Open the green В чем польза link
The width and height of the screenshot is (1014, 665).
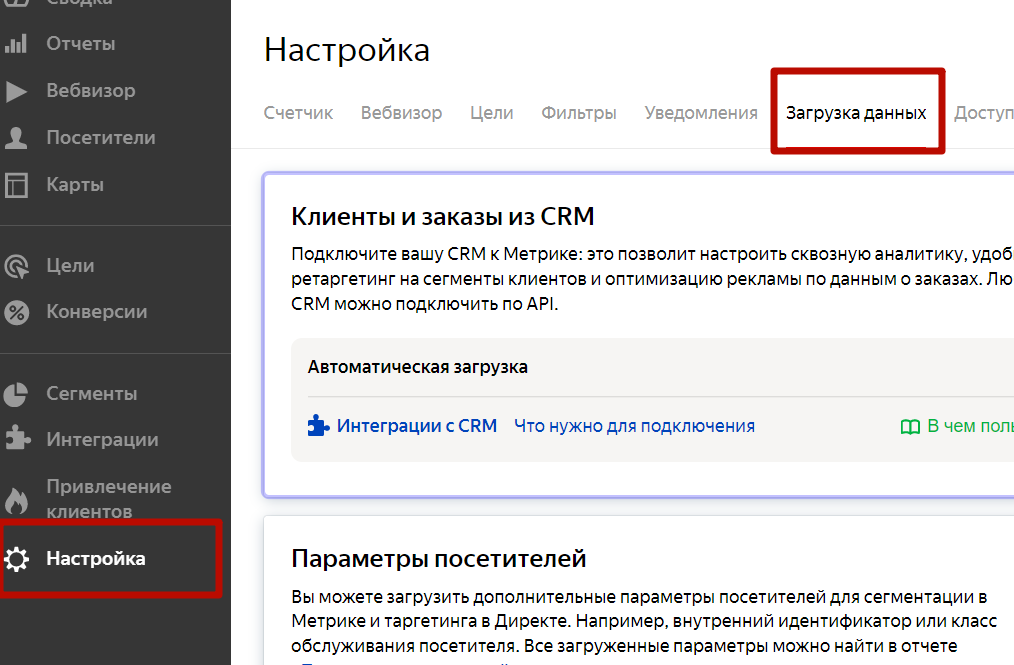coord(970,426)
